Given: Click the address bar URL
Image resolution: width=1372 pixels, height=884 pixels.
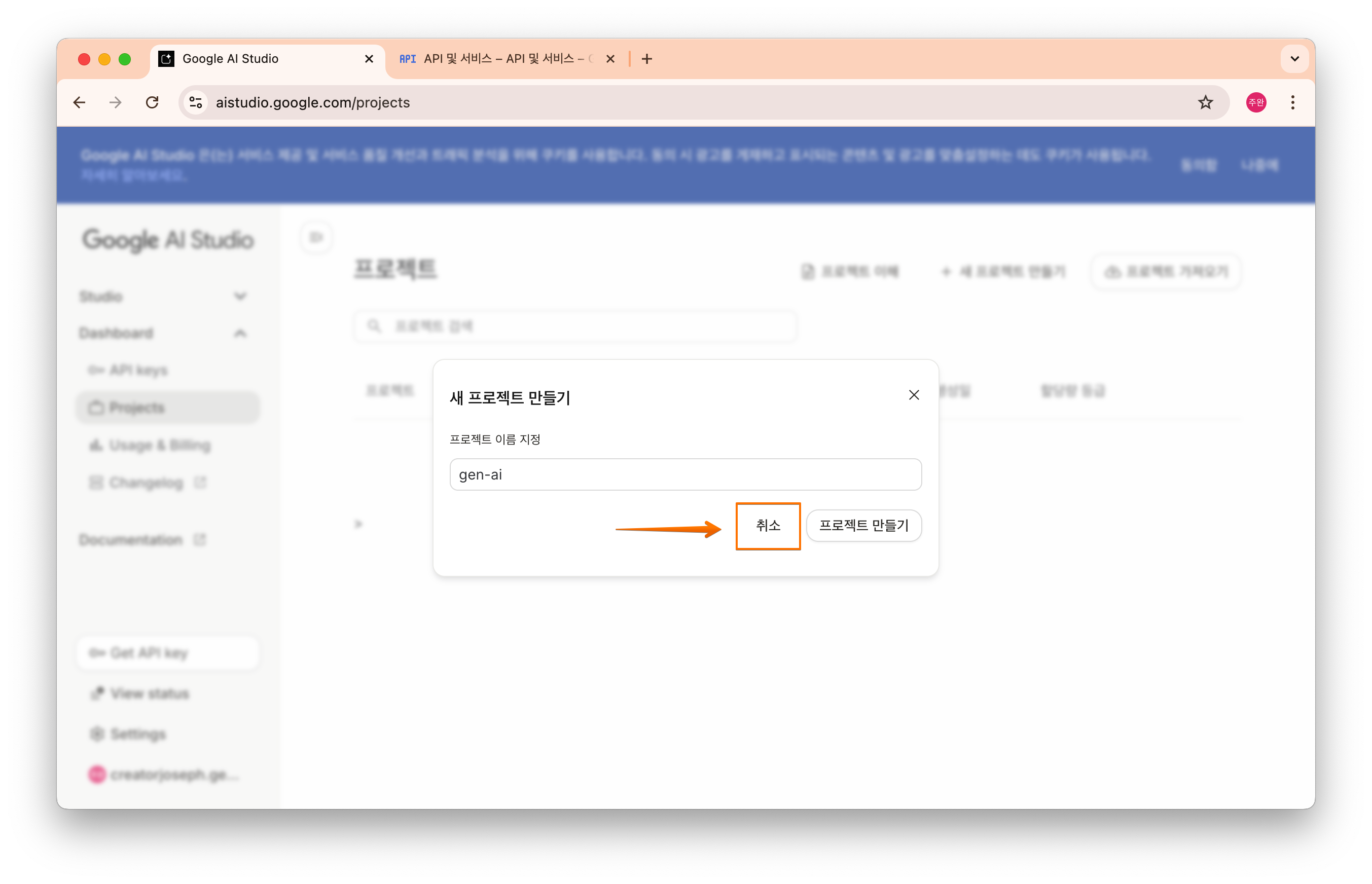Looking at the screenshot, I should click(312, 103).
